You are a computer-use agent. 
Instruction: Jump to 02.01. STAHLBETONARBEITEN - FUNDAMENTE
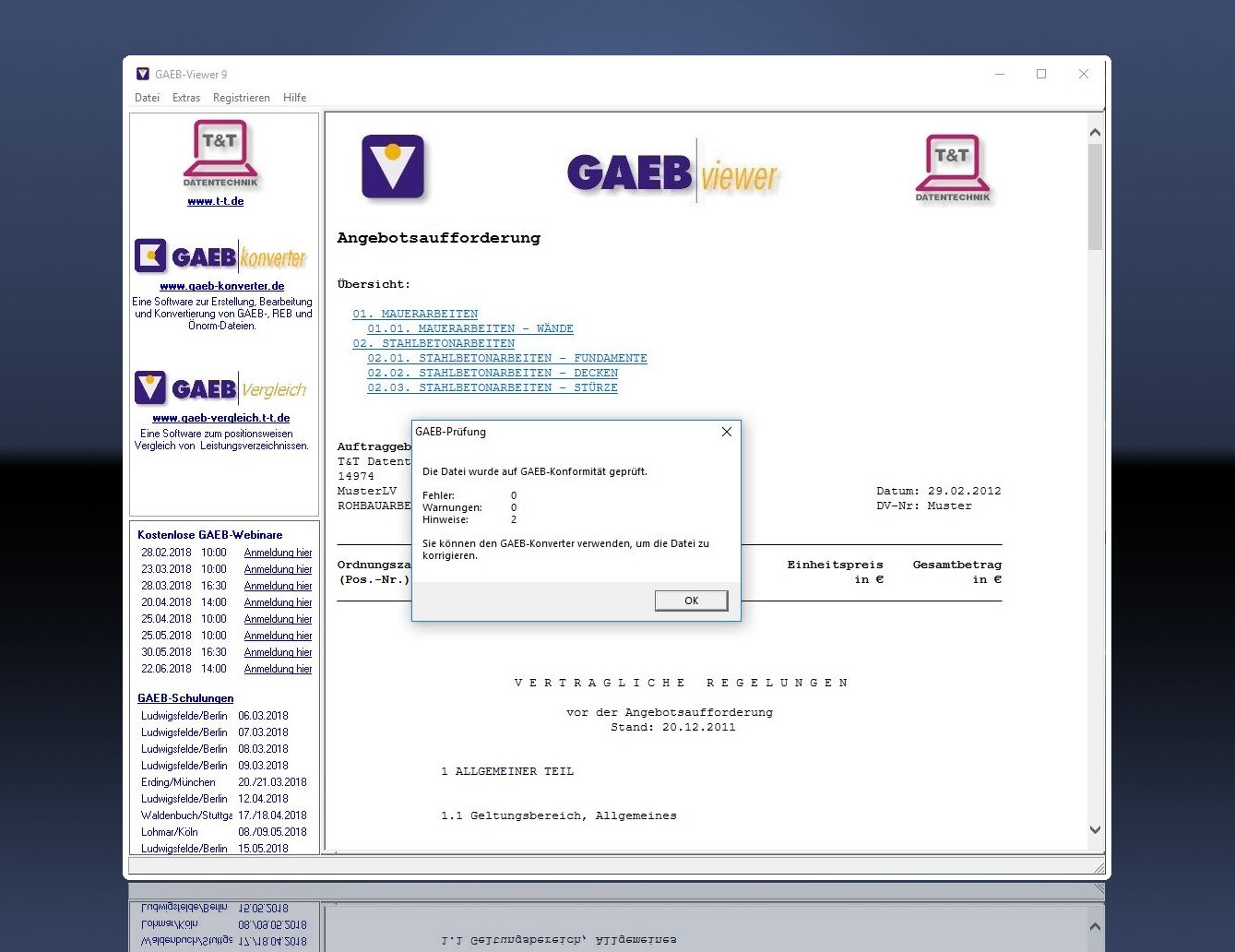tap(509, 358)
